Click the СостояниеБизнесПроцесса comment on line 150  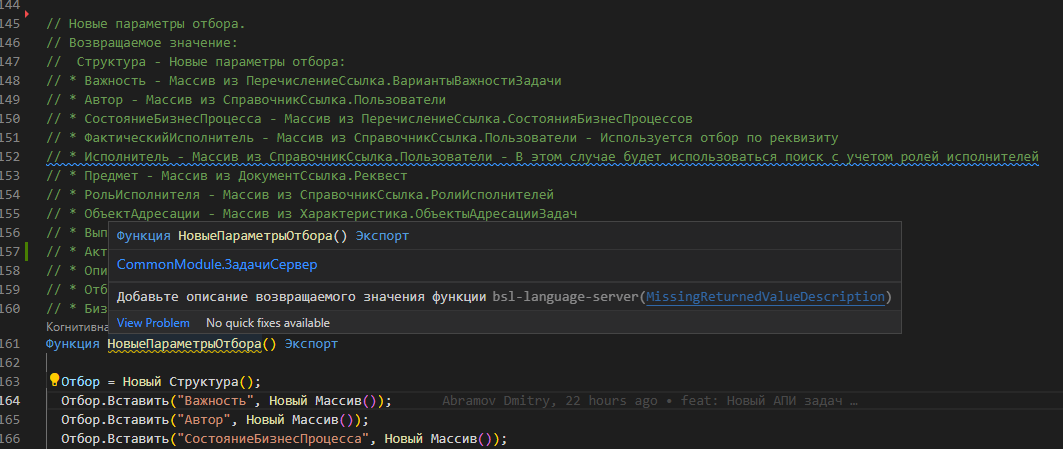coord(369,119)
